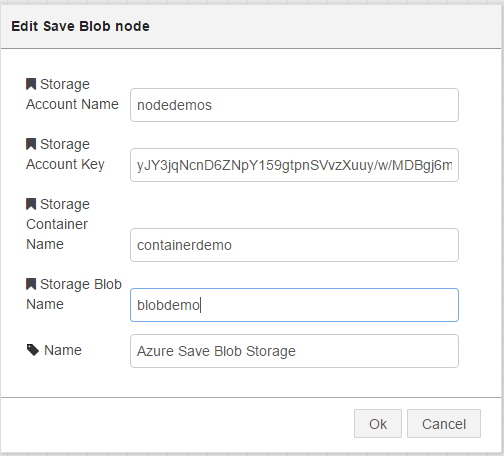Click the bookmark icon beside Storage Account Name
Image resolution: width=504 pixels, height=456 pixels.
pyautogui.click(x=31, y=84)
